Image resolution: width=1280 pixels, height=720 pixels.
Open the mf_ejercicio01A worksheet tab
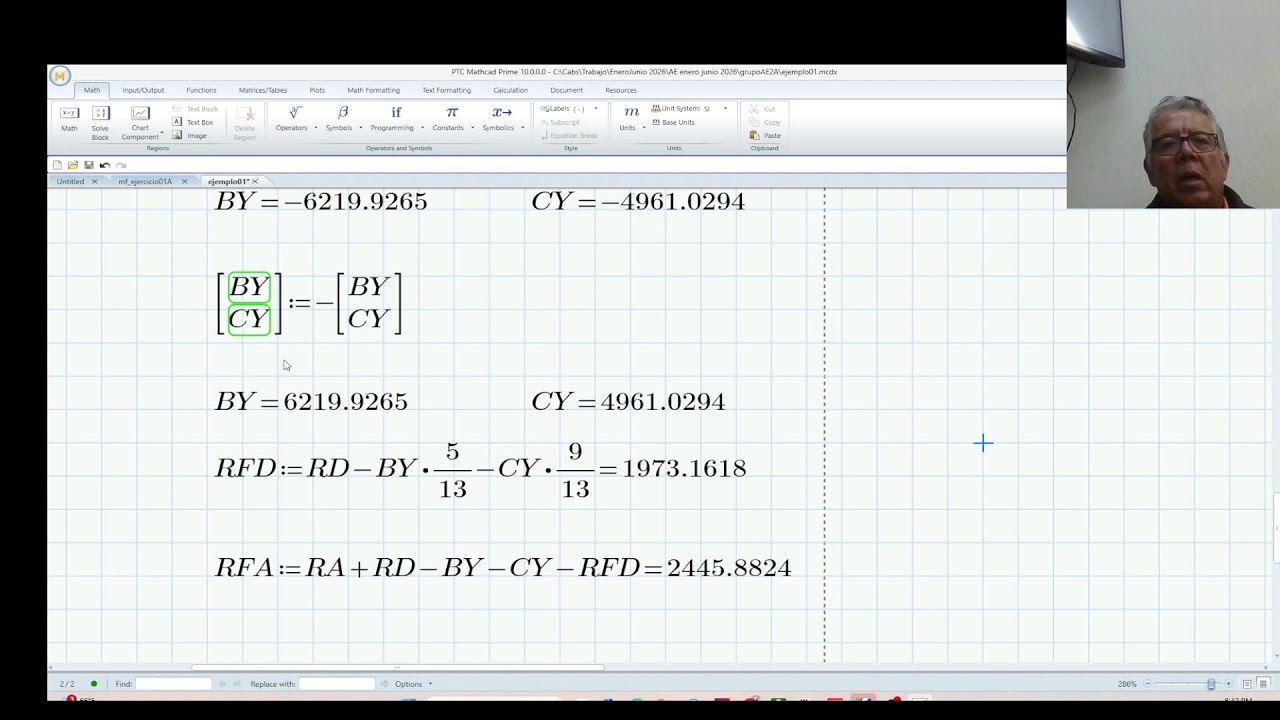(x=145, y=182)
